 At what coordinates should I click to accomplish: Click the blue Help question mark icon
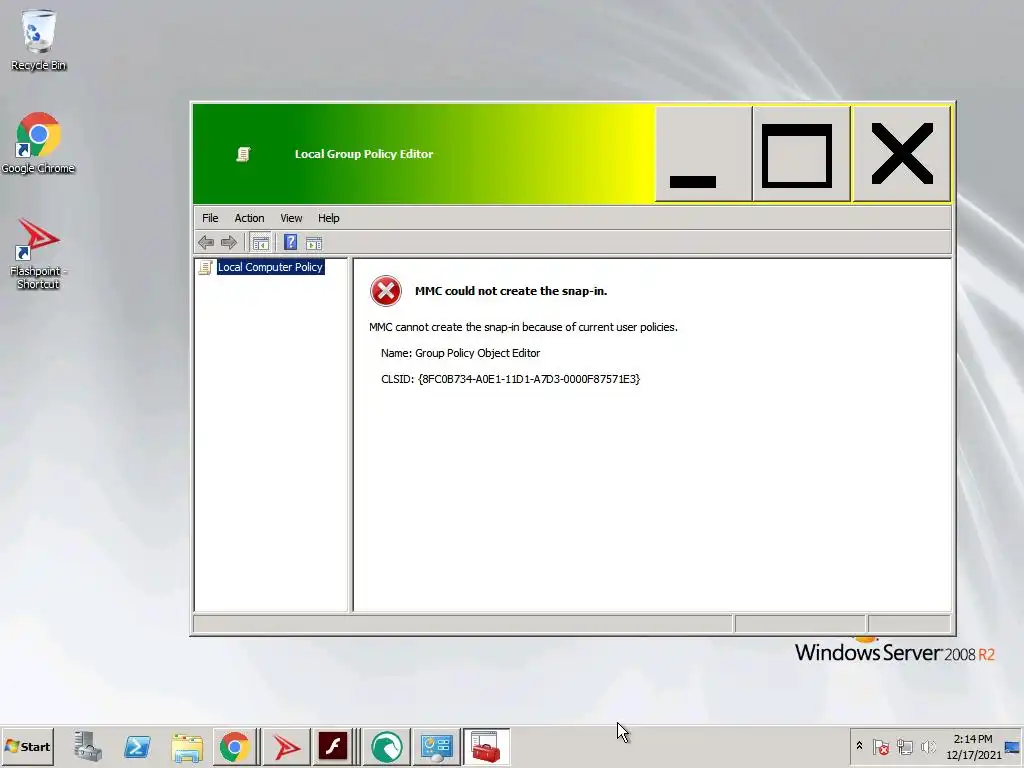[290, 243]
